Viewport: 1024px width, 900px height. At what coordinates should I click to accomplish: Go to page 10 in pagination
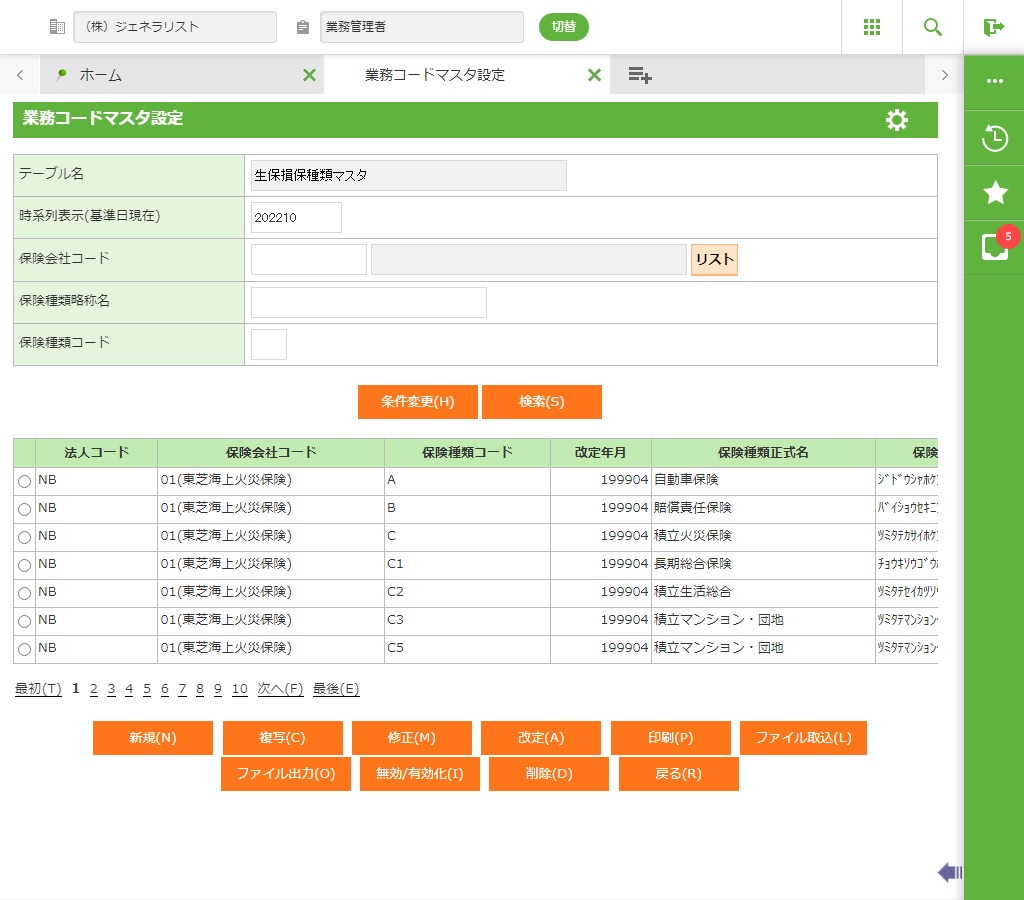tap(239, 689)
